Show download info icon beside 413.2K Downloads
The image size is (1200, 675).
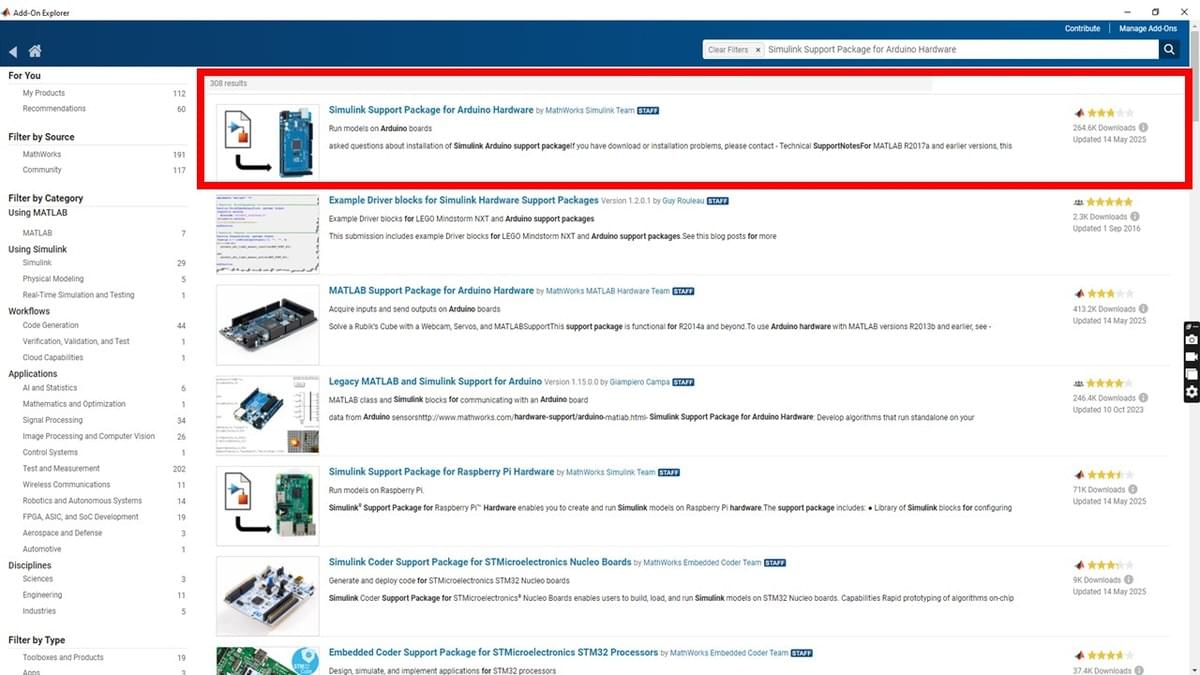click(1143, 309)
